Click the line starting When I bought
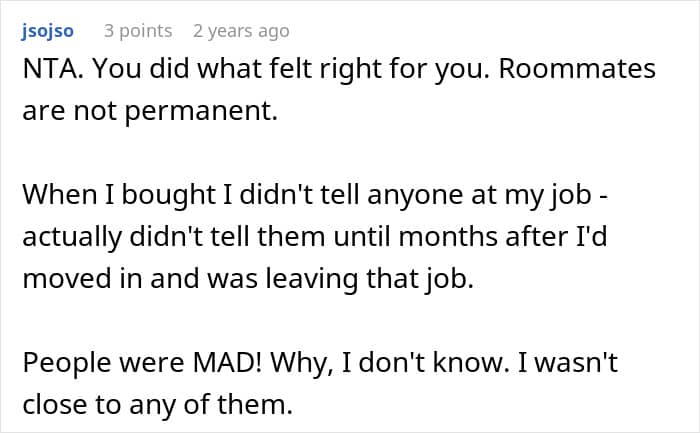The image size is (700, 433). pyautogui.click(x=315, y=195)
